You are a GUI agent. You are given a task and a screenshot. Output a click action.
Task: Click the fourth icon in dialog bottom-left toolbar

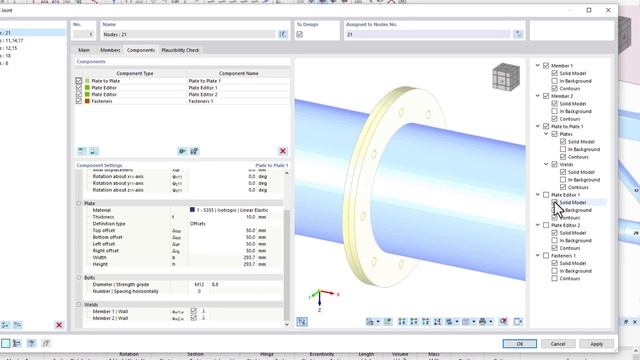coord(45,343)
